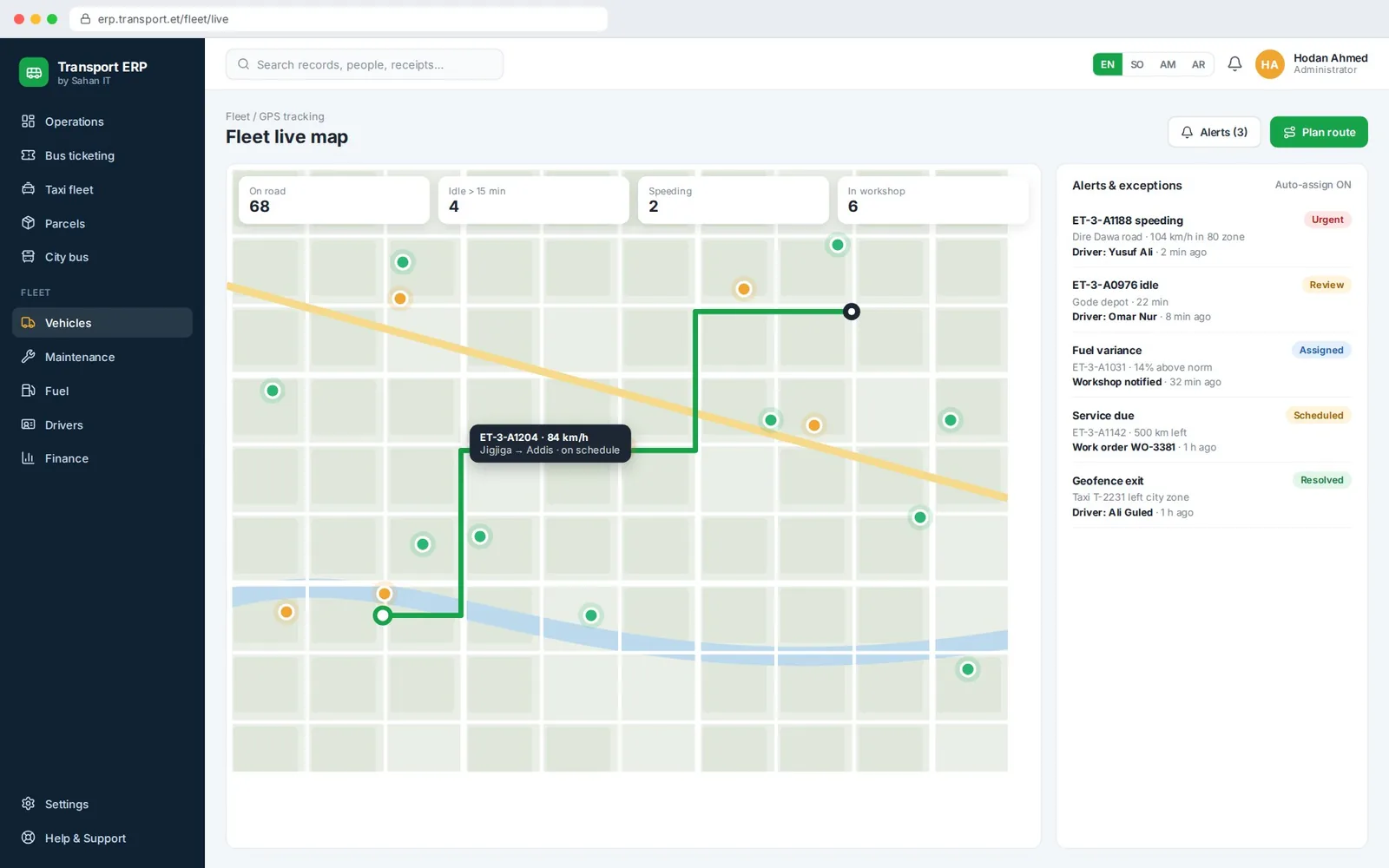Screen dimensions: 1389x868
Task: Open the Bus ticketing ticket icon
Action: pyautogui.click(x=29, y=155)
